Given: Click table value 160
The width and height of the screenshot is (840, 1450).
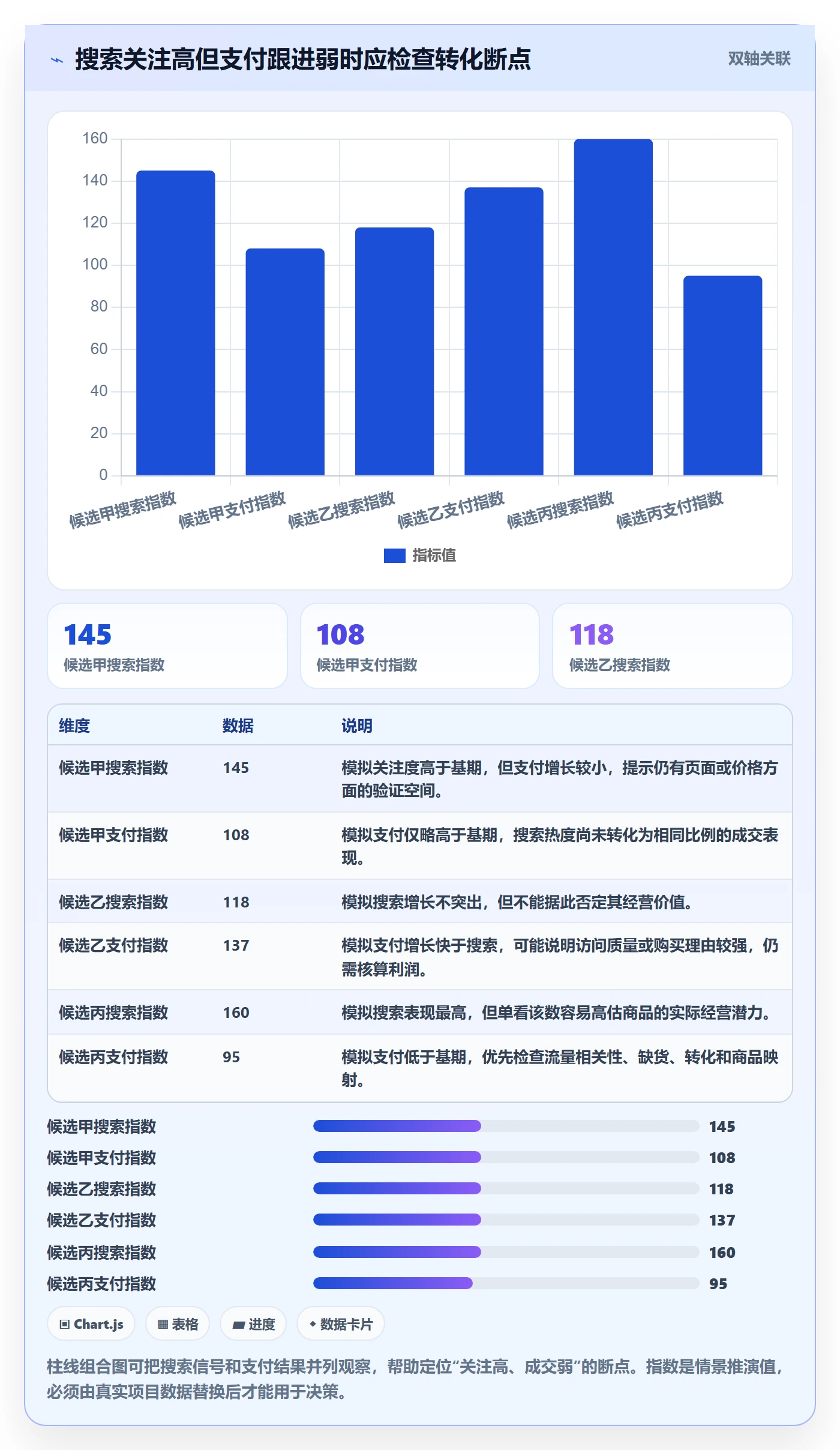Looking at the screenshot, I should 236,1012.
